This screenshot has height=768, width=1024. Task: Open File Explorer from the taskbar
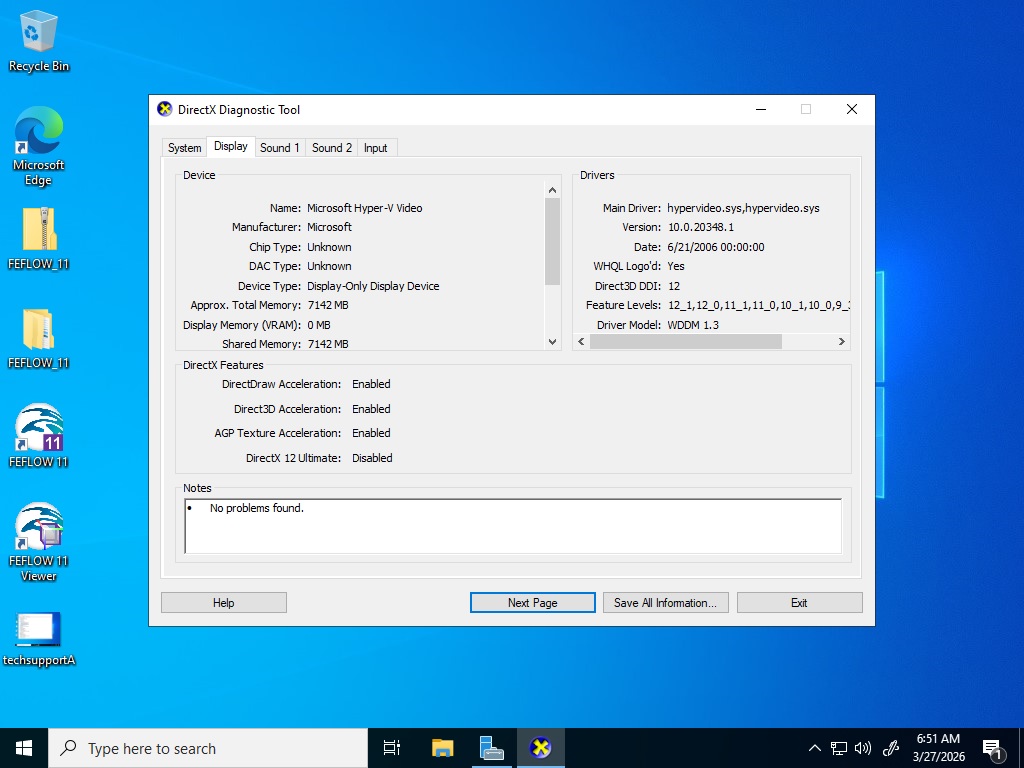[x=442, y=748]
